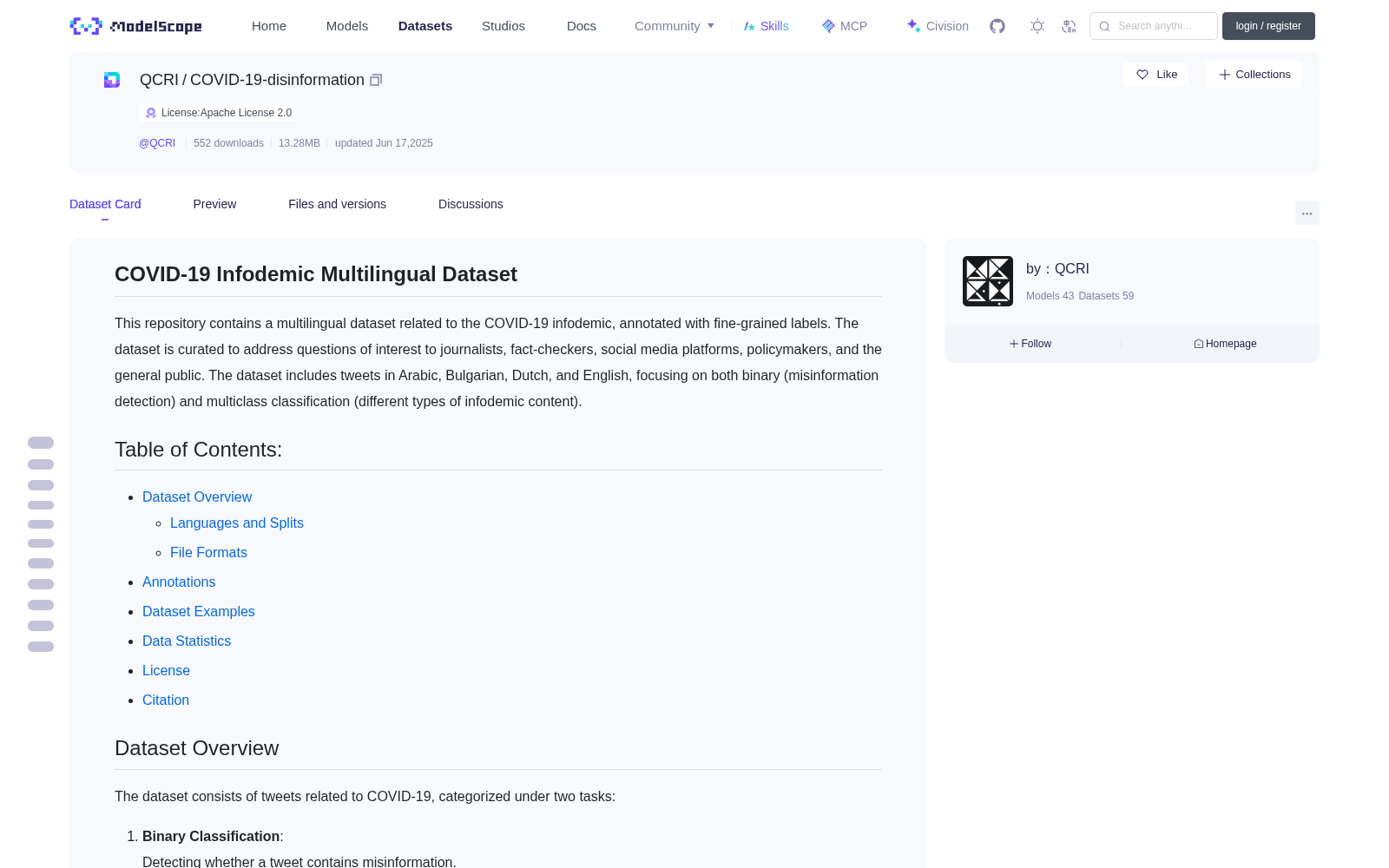The height and width of the screenshot is (868, 1389).
Task: Switch language with the translate icon
Action: (1069, 26)
